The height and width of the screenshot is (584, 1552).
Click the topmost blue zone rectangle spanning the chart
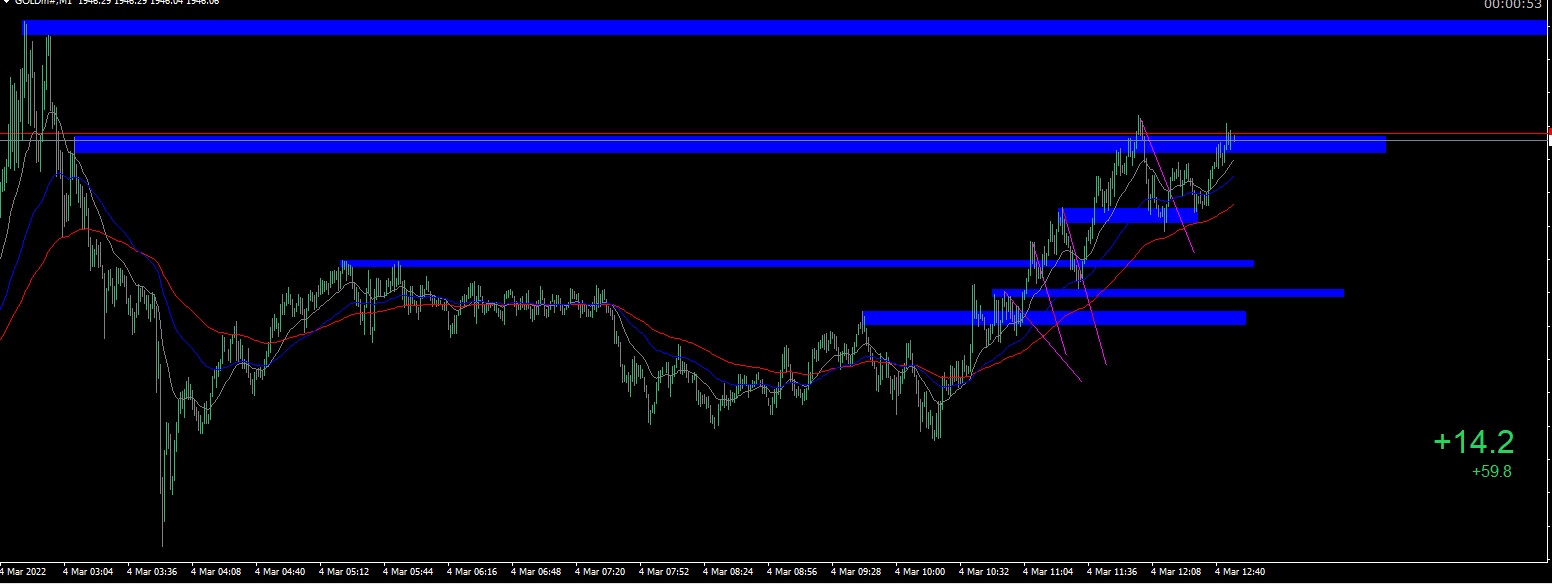(x=785, y=28)
